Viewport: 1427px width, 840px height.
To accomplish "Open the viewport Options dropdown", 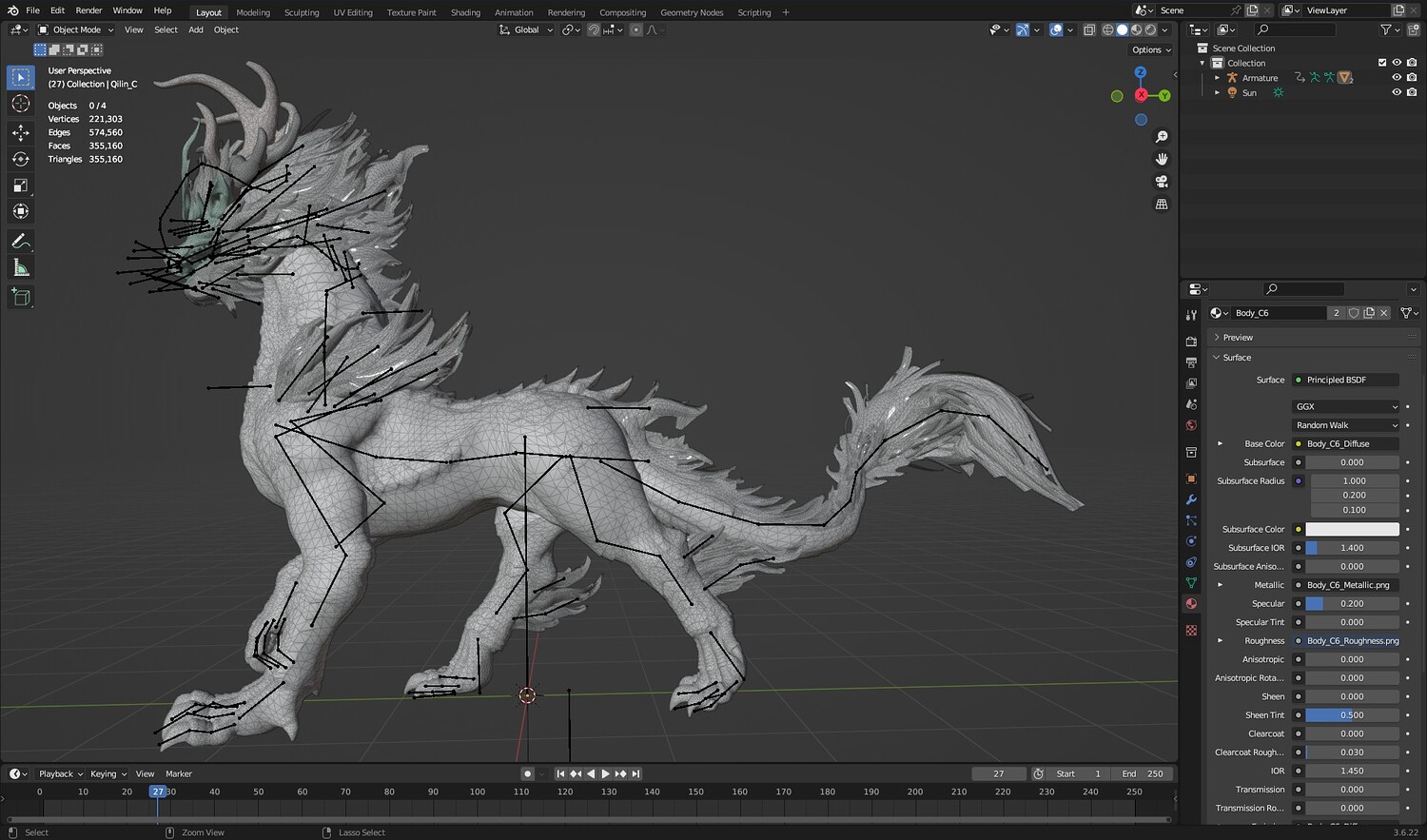I will 1151,49.
